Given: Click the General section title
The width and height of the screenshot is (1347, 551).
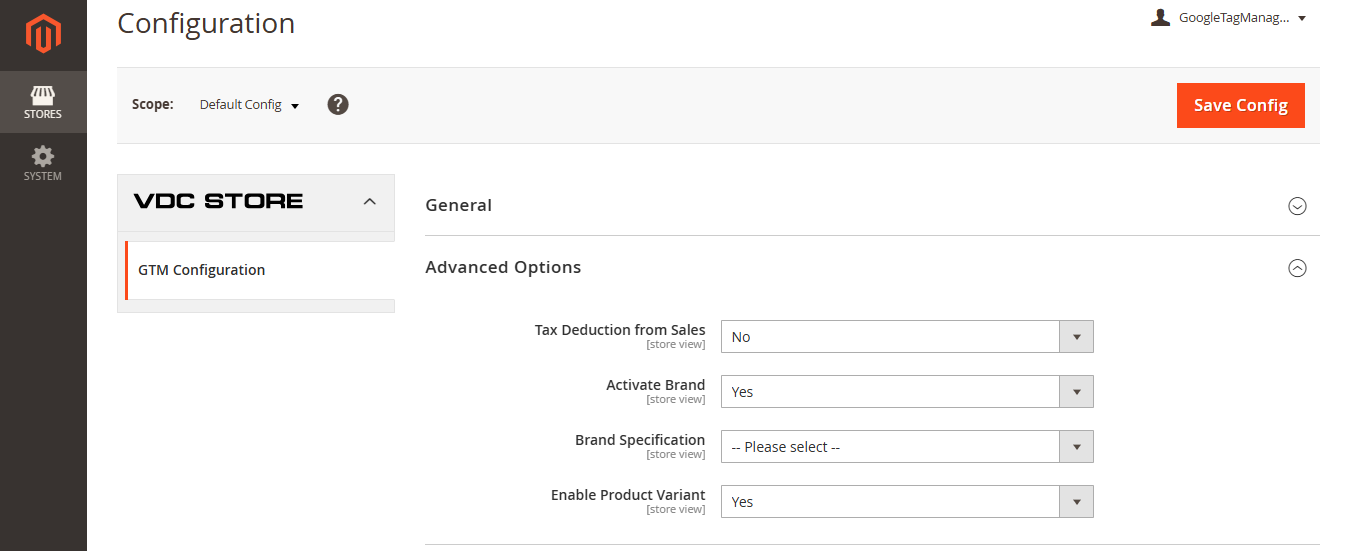Looking at the screenshot, I should [x=458, y=205].
